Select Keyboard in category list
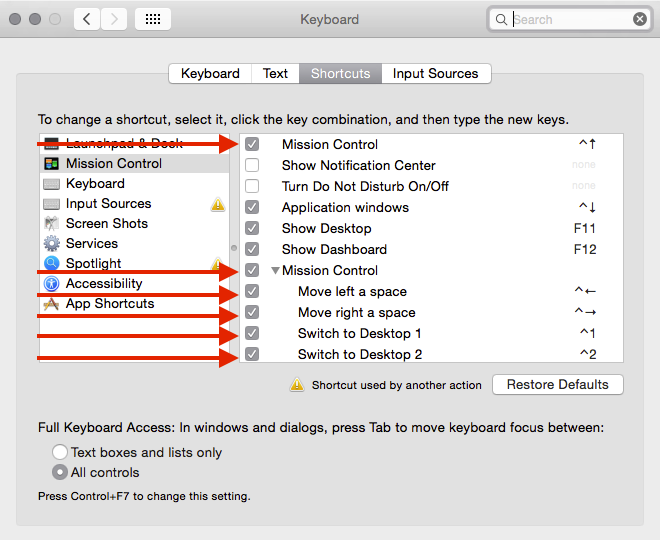660x540 pixels. pos(135,184)
